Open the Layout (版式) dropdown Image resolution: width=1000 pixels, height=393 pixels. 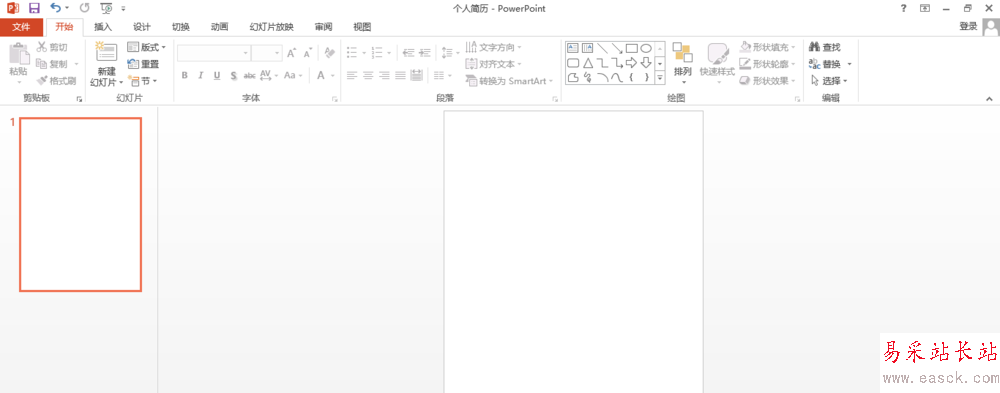pyautogui.click(x=147, y=47)
